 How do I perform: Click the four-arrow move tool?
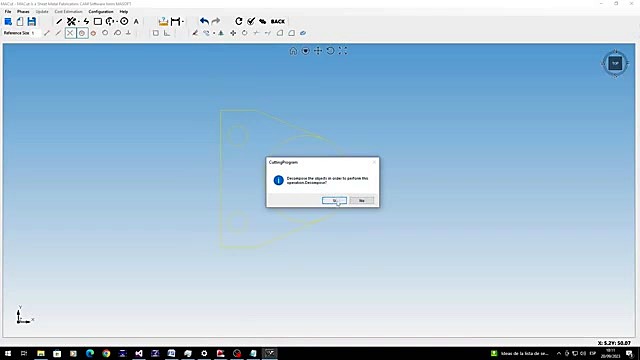tap(233, 33)
